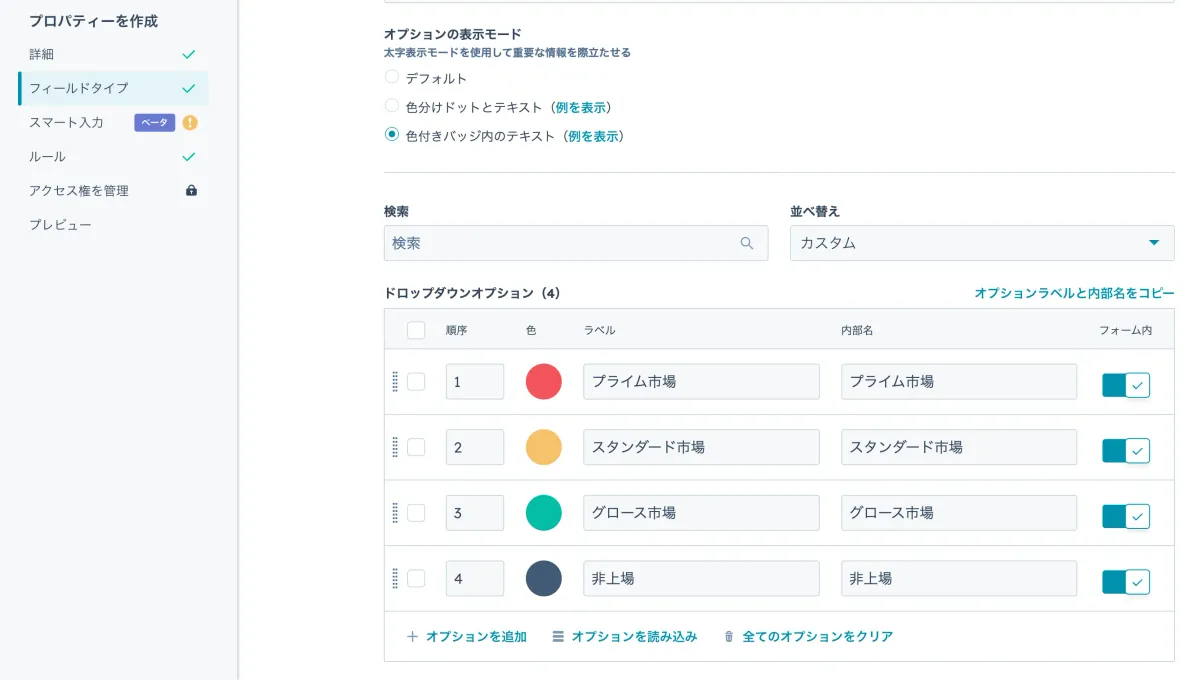This screenshot has height=680, width=1200.
Task: Click the trash icon beside 全てのオプションをクリア
Action: click(731, 636)
